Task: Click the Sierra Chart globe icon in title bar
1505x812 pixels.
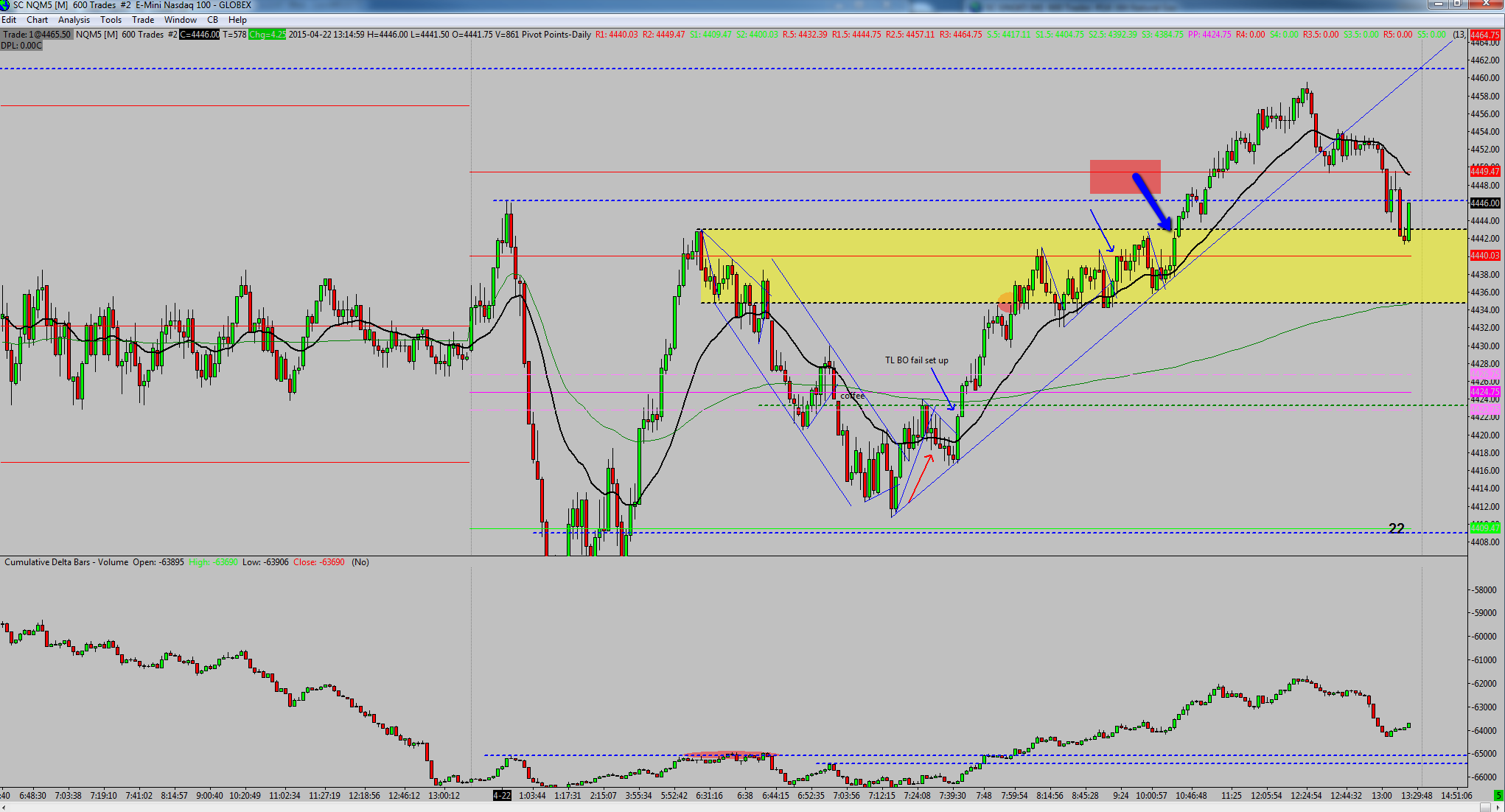Action: pos(6,5)
